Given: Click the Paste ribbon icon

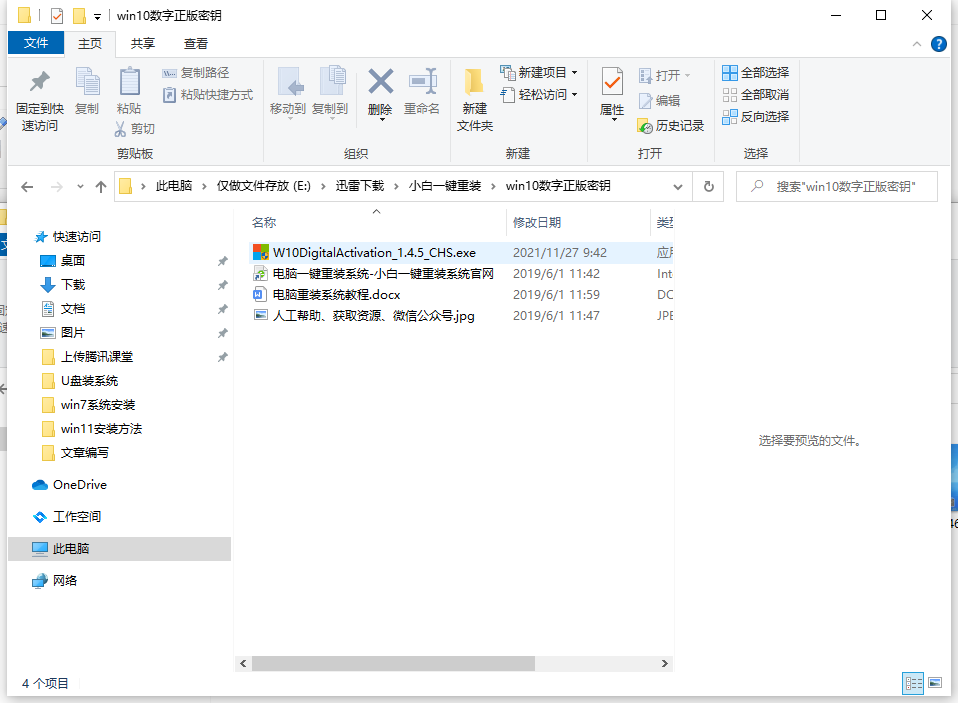Looking at the screenshot, I should tap(129, 90).
